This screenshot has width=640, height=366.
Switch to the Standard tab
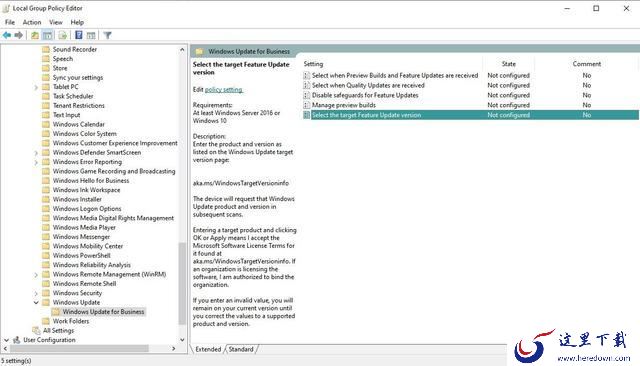point(241,349)
